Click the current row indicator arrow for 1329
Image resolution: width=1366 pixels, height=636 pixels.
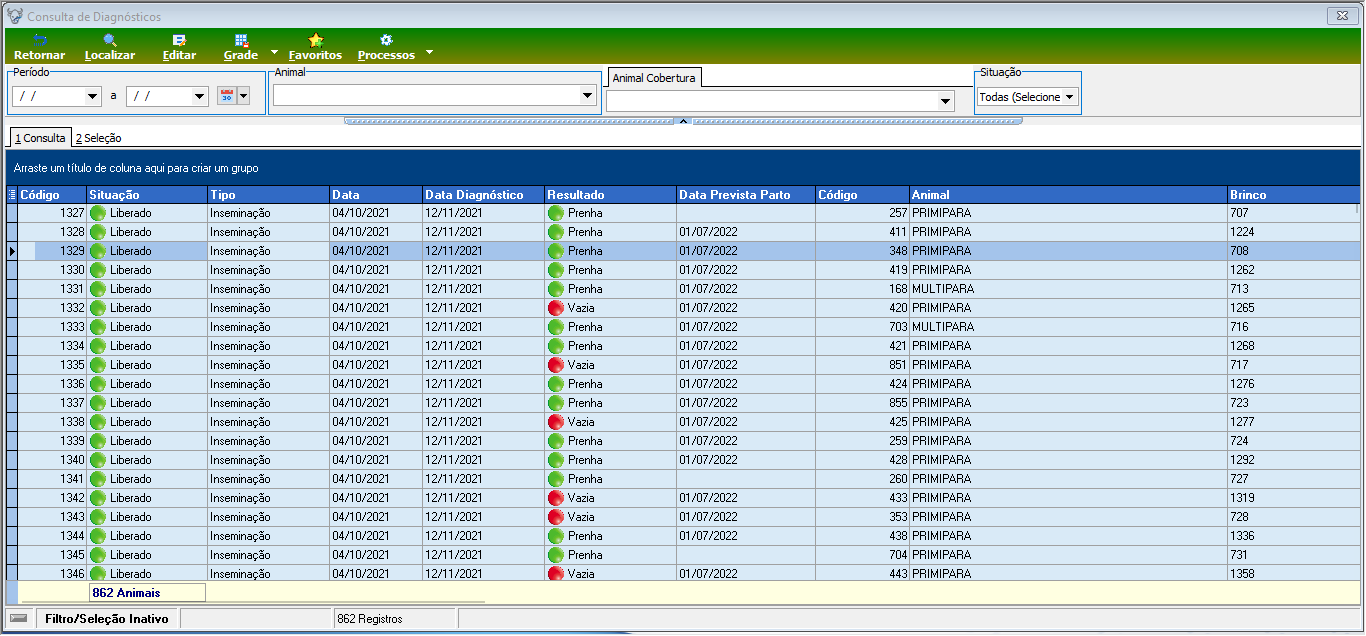(12, 251)
